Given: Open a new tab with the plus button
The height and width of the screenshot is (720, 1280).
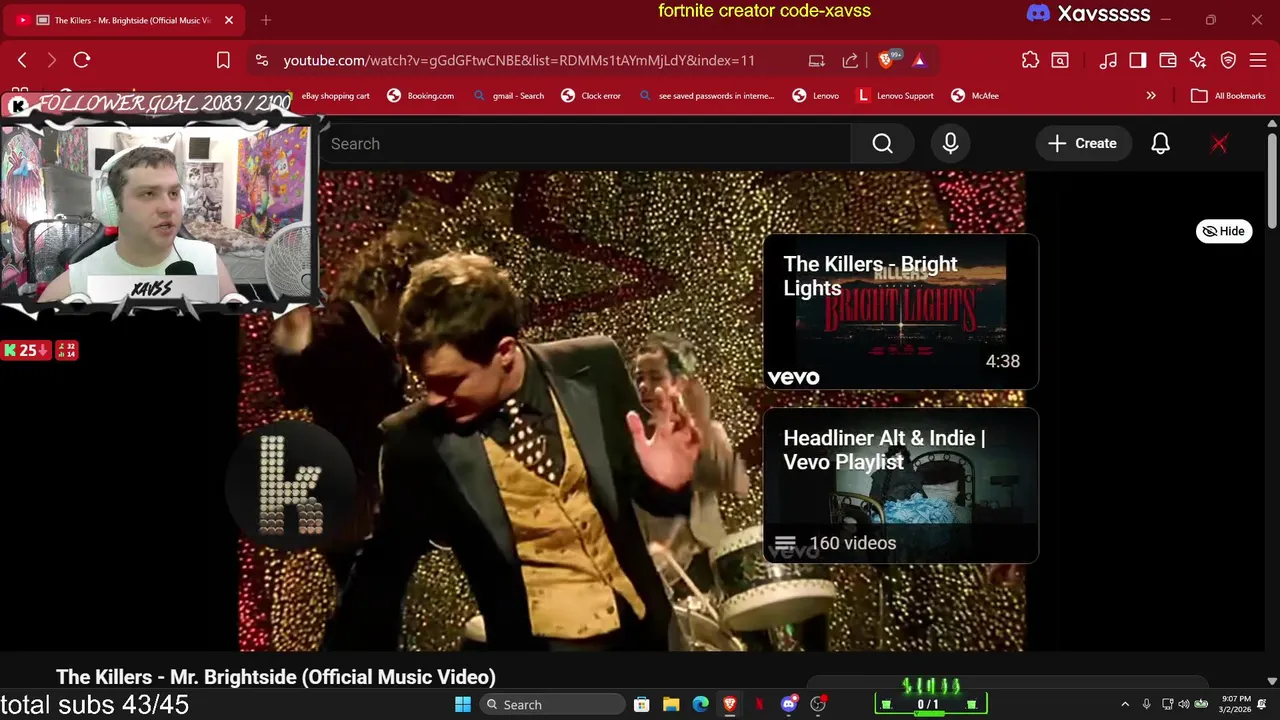Looking at the screenshot, I should 266,20.
